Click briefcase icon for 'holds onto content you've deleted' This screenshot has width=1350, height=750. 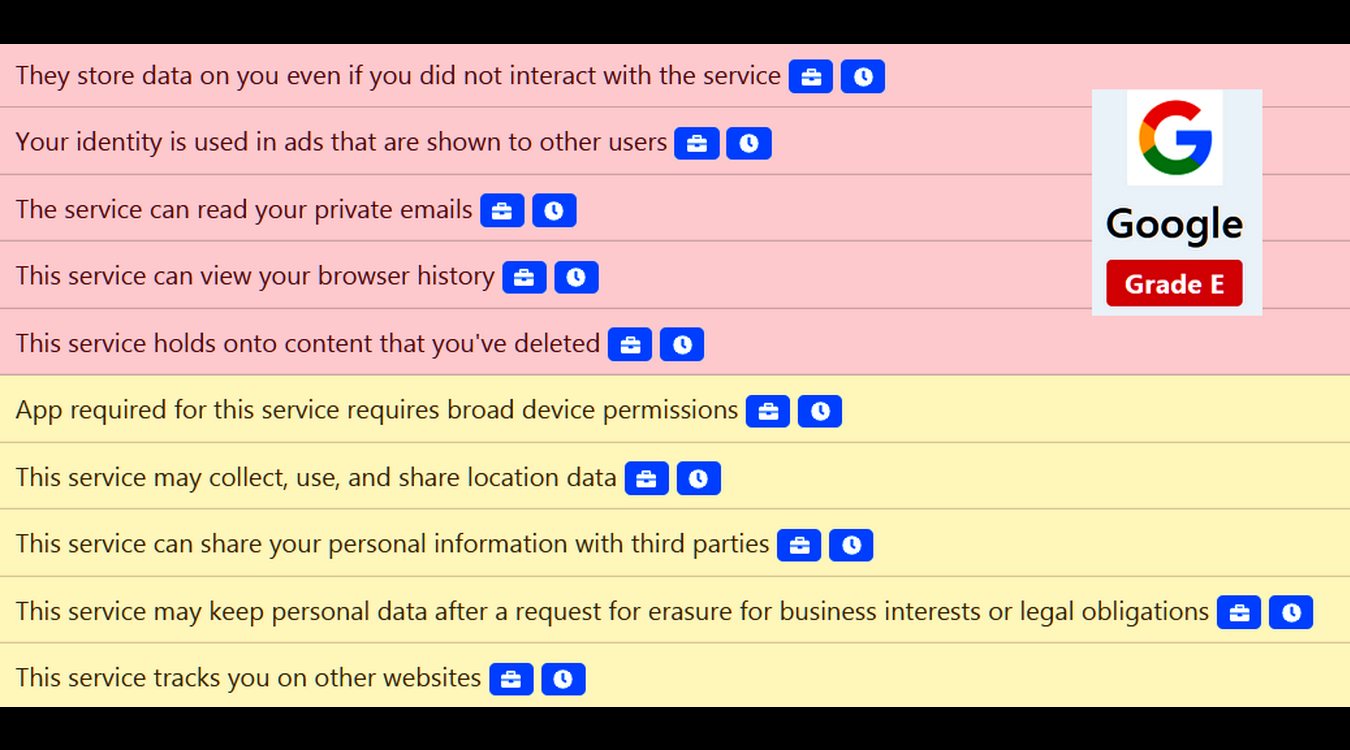pyautogui.click(x=630, y=345)
